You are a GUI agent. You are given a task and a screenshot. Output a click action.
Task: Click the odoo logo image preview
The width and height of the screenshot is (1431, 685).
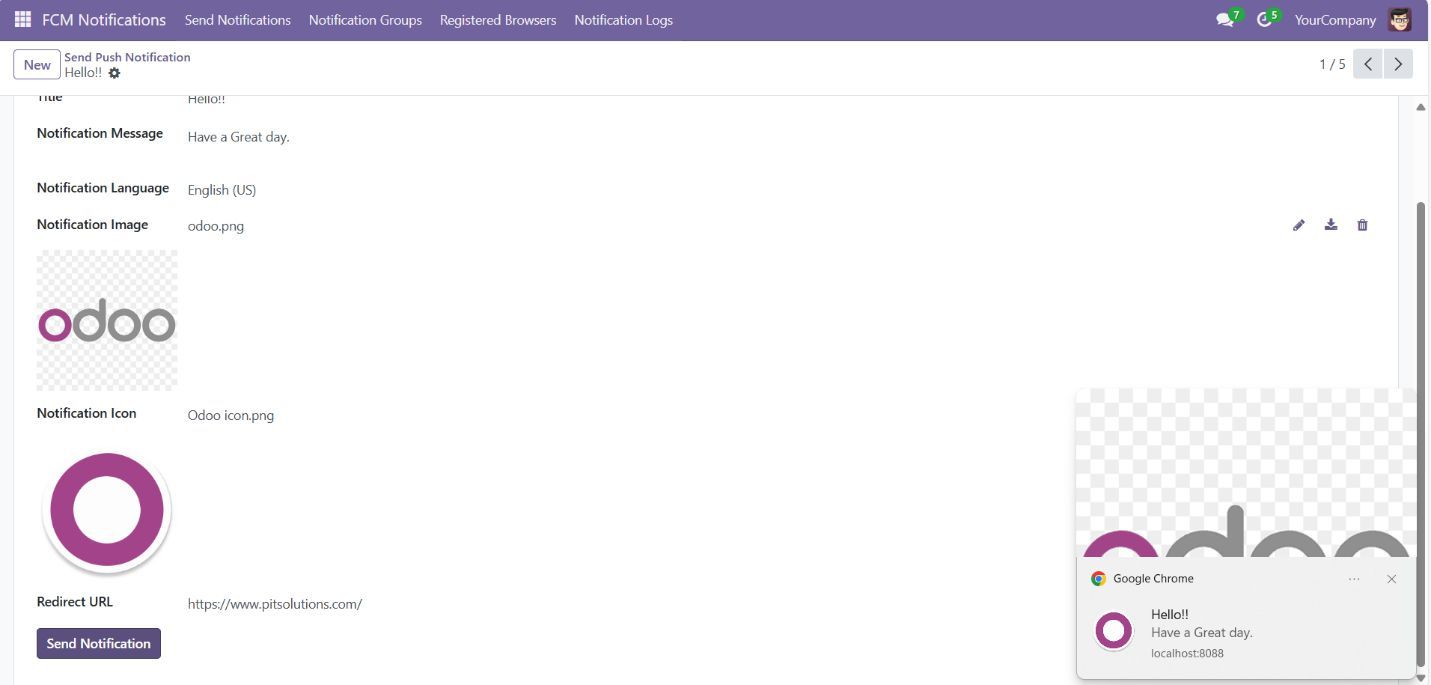(106, 320)
